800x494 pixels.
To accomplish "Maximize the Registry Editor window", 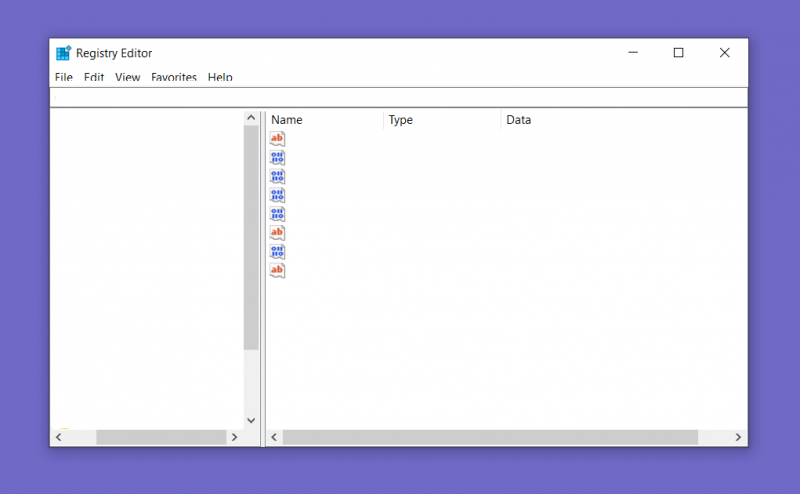I will tap(679, 53).
